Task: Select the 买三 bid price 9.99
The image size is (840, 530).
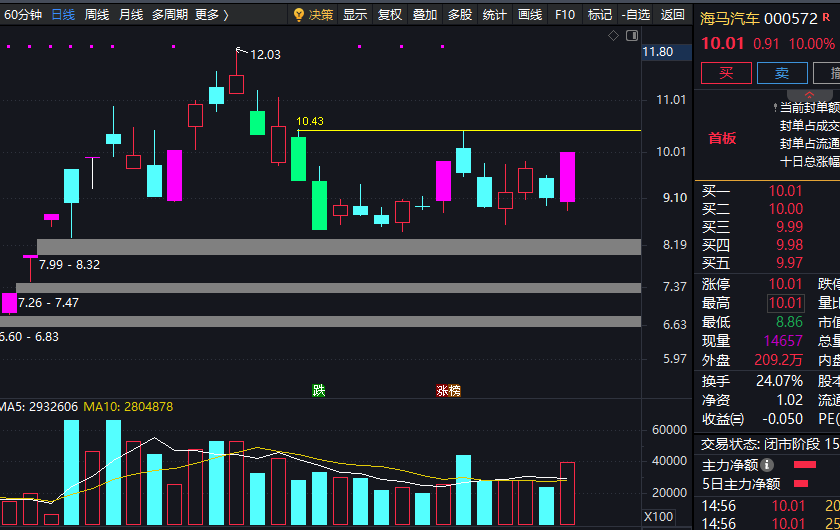Action: pos(790,227)
